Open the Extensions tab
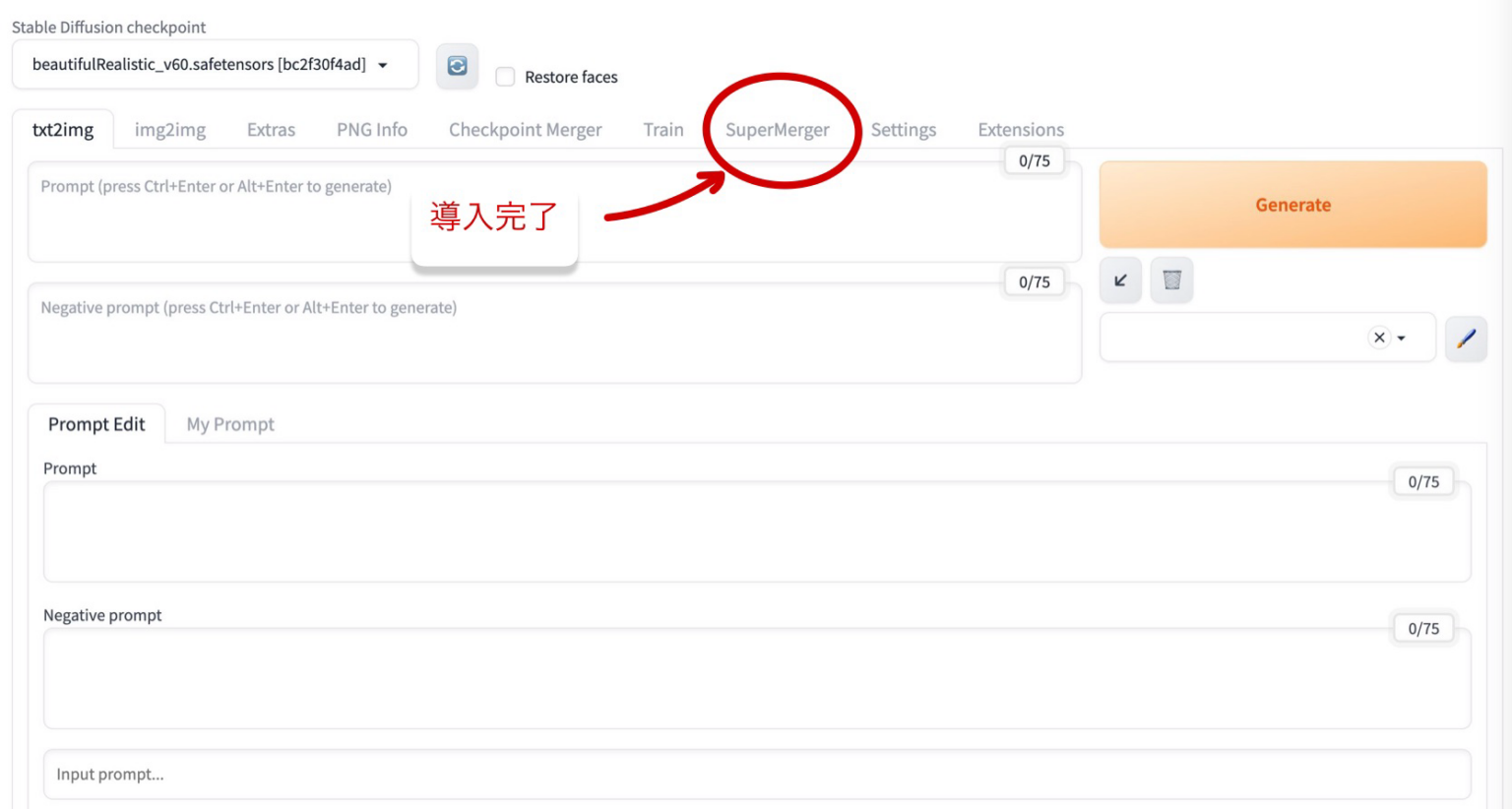The image size is (1512, 809). [1020, 130]
